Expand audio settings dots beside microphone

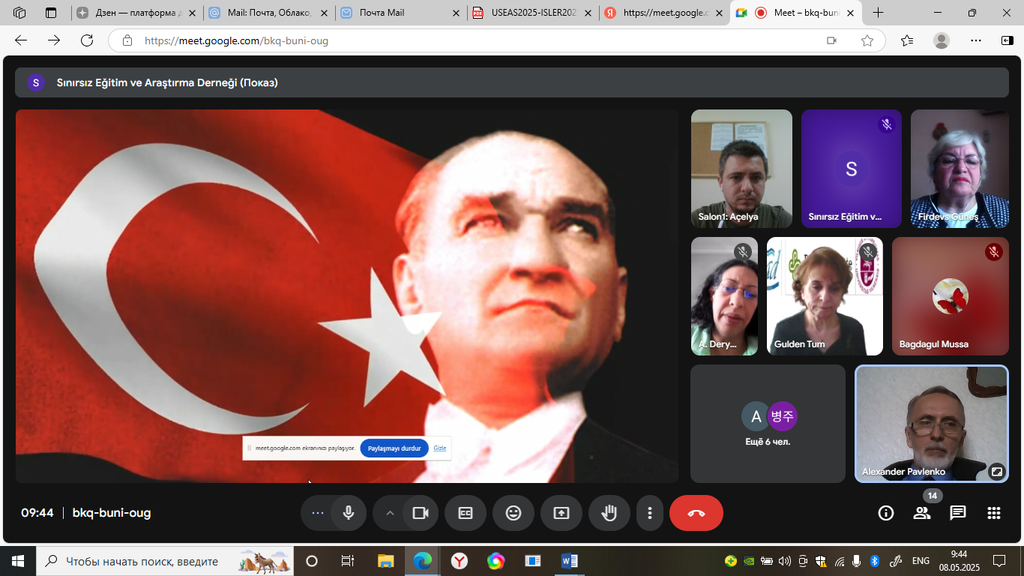tap(318, 513)
